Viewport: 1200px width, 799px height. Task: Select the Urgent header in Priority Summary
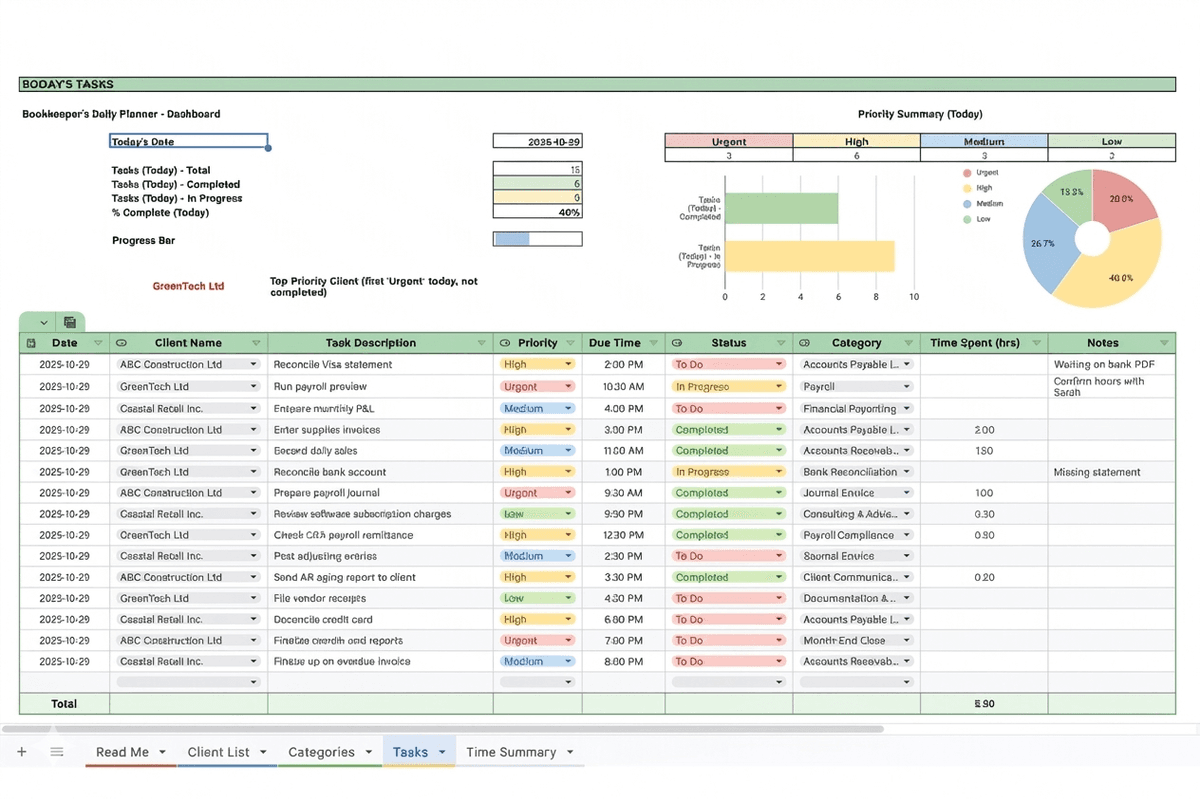click(x=728, y=141)
